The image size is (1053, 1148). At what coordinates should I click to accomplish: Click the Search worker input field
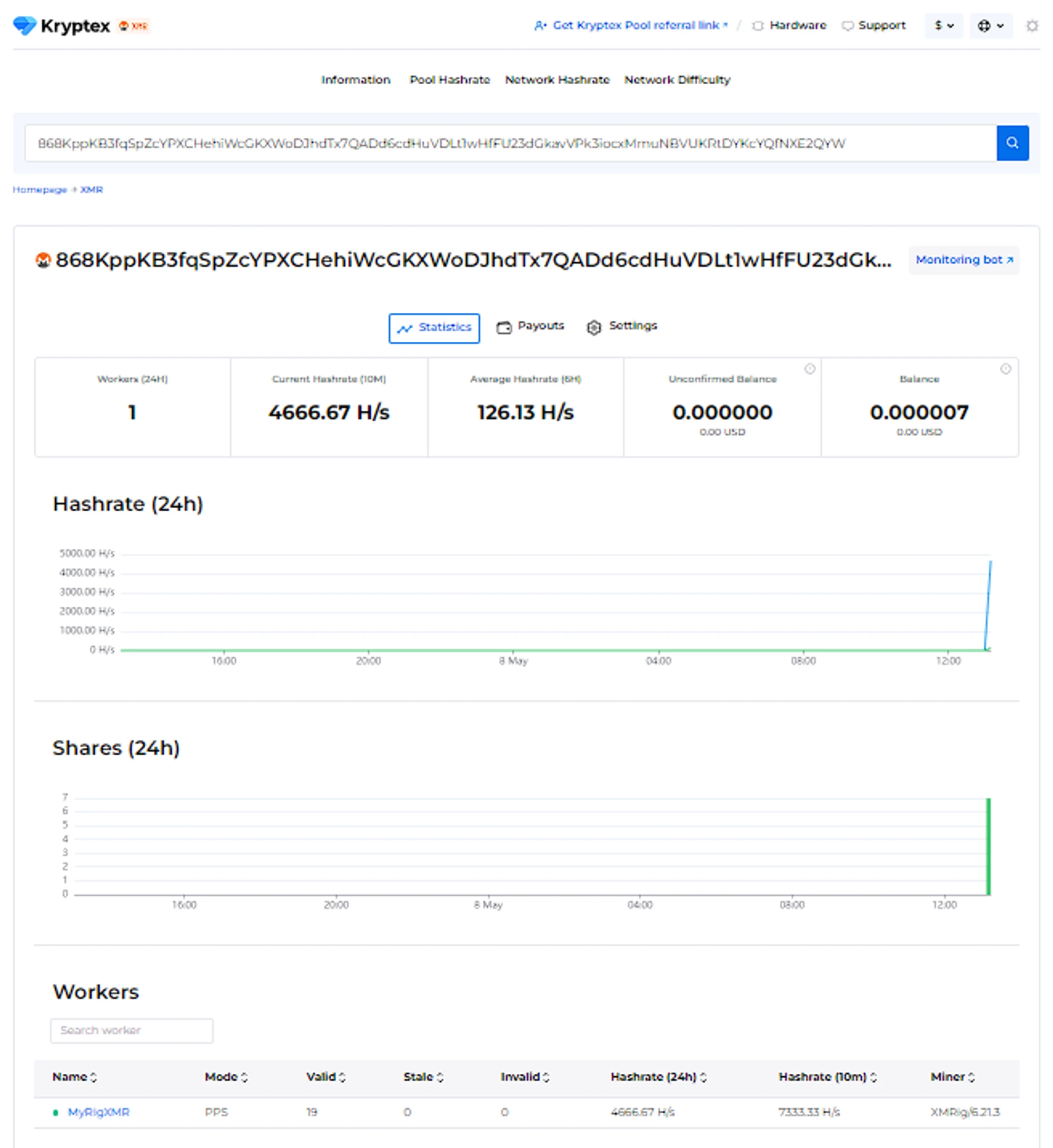point(132,1031)
